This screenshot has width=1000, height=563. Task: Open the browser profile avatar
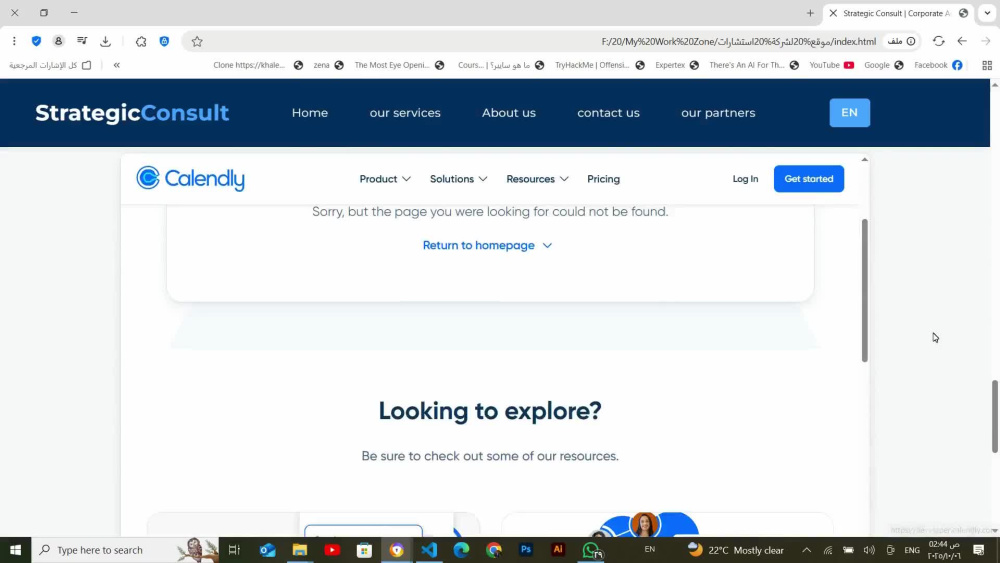tap(59, 41)
